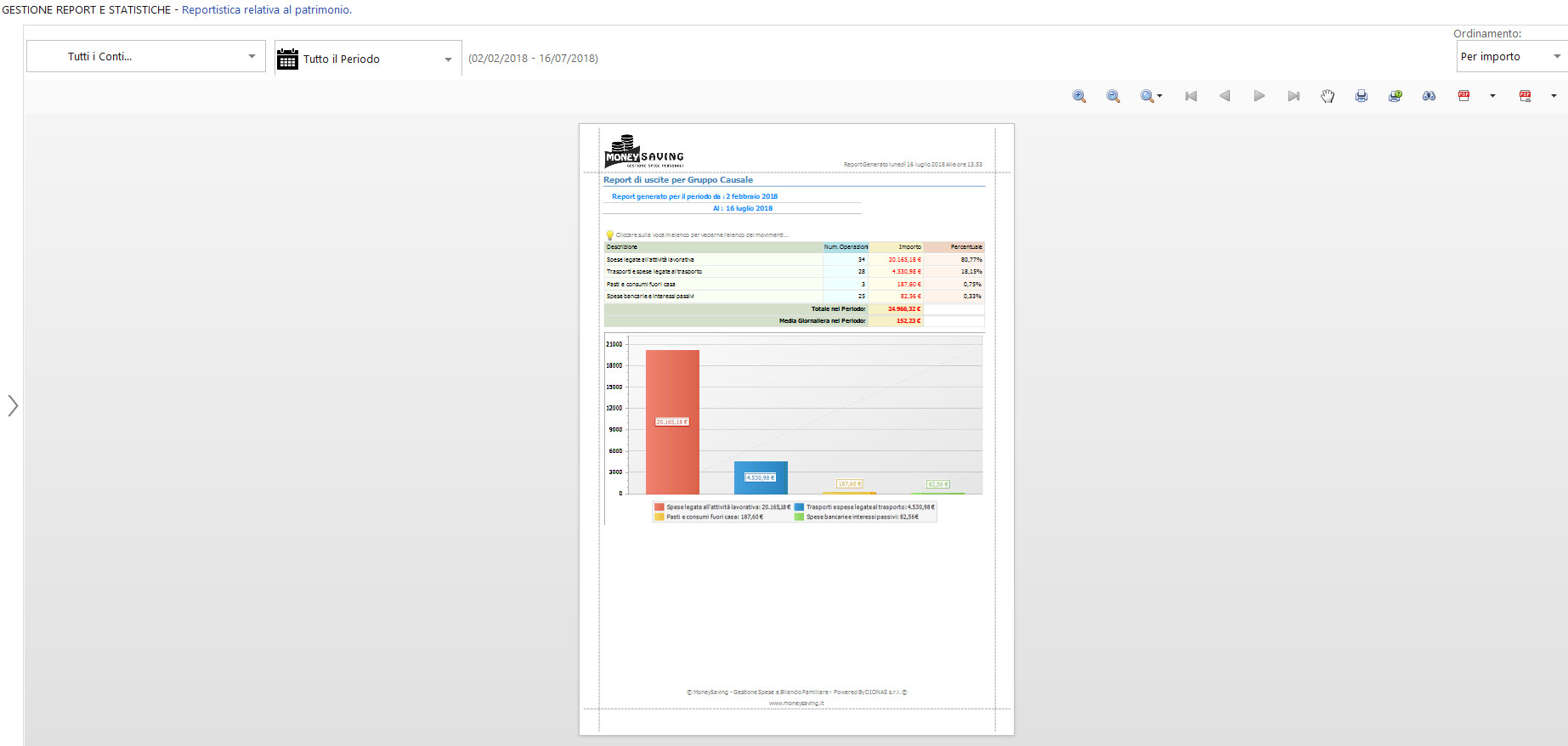Screen dimensions: 1568x746
Task: Click the total '24.966,32 €' value
Action: click(904, 309)
